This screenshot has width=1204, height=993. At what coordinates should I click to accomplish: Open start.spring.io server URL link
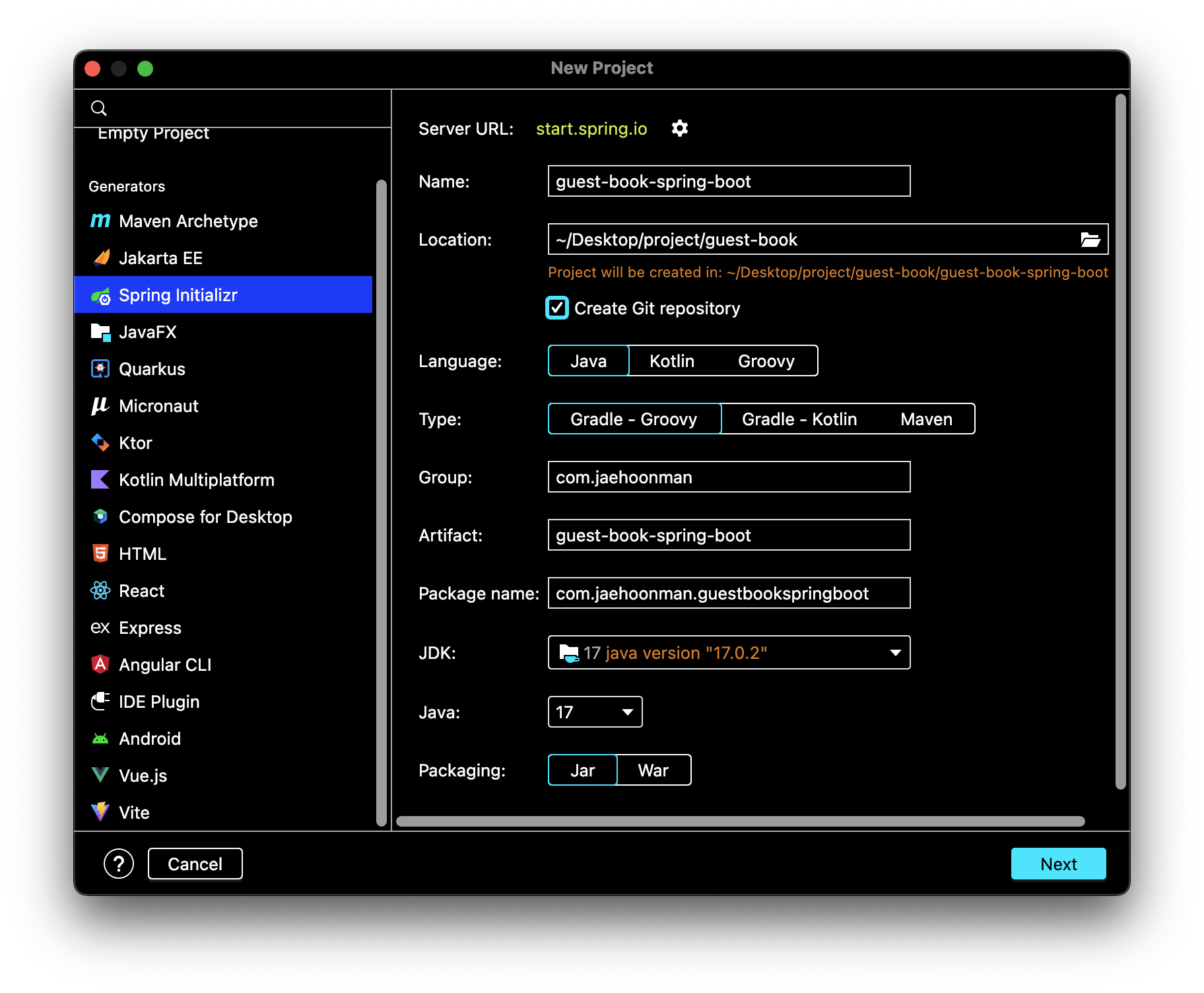click(592, 129)
